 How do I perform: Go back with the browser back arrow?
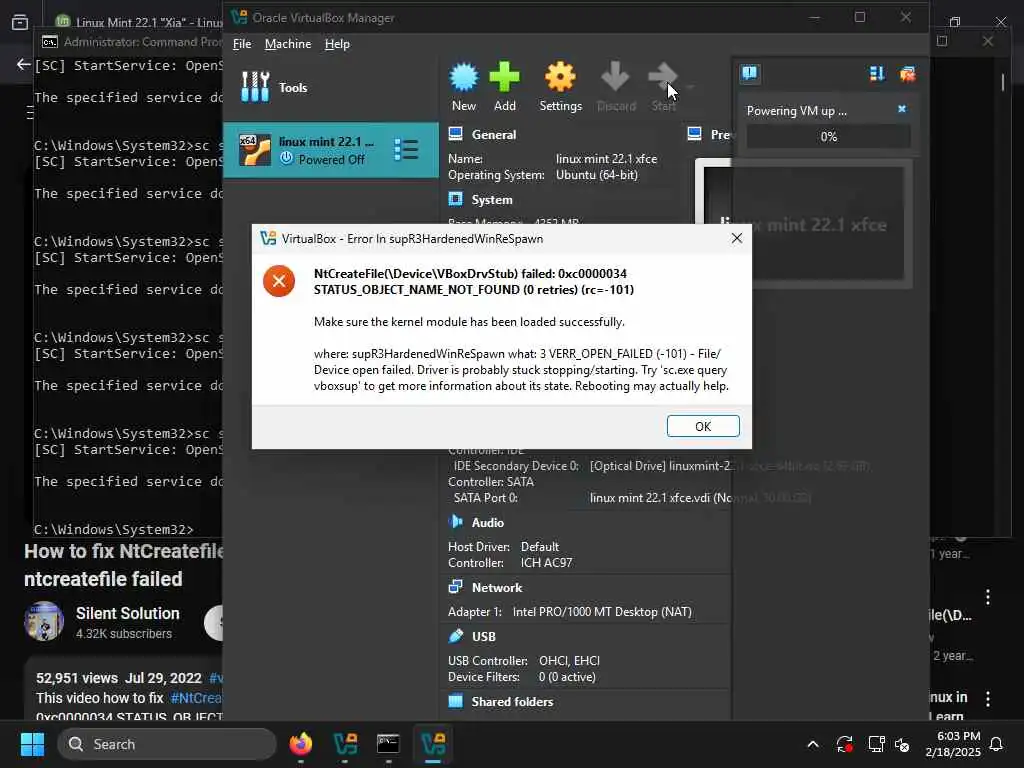[x=24, y=64]
